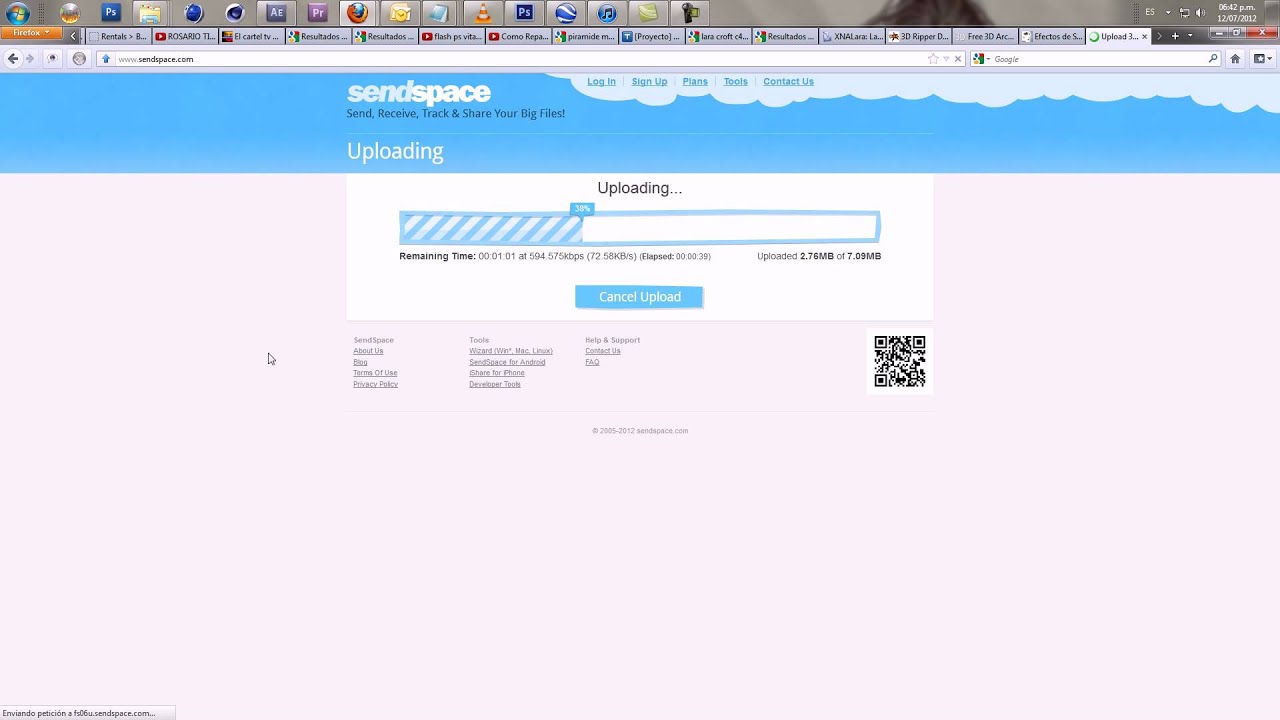Switch to the ROSARIO TI... tab
The height and width of the screenshot is (720, 1280).
[185, 36]
